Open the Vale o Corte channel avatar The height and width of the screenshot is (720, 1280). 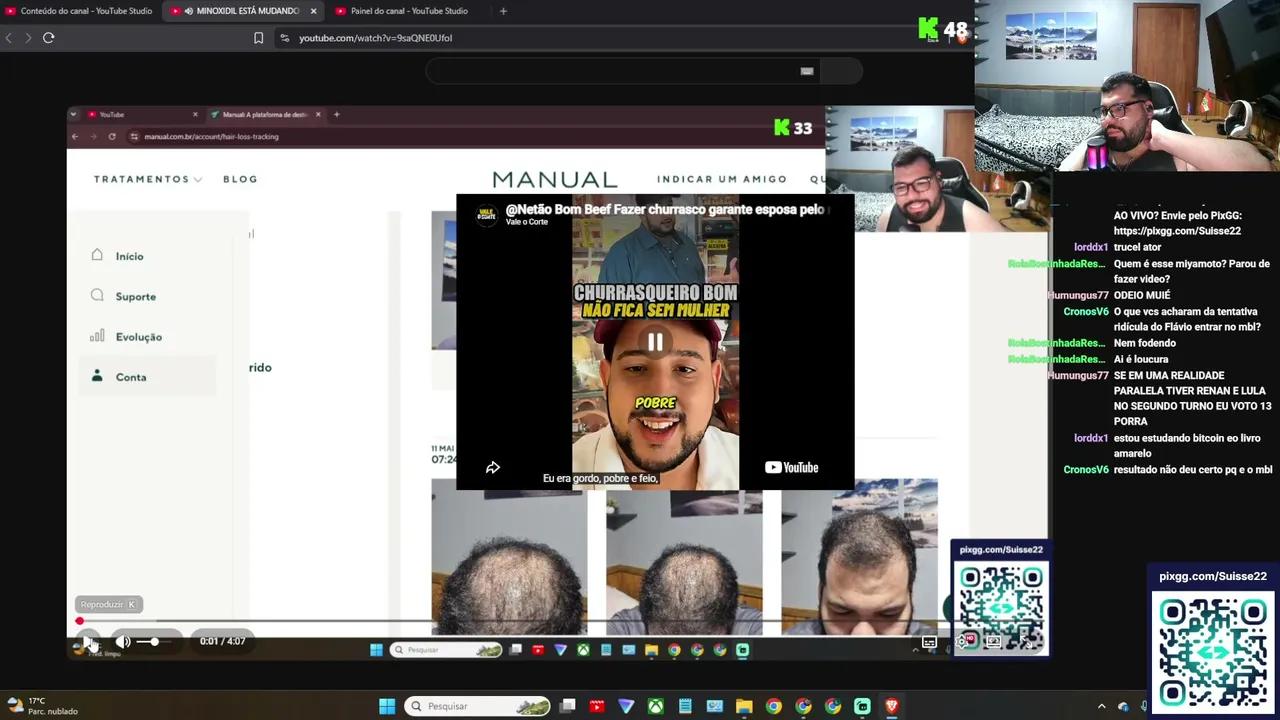tap(487, 215)
